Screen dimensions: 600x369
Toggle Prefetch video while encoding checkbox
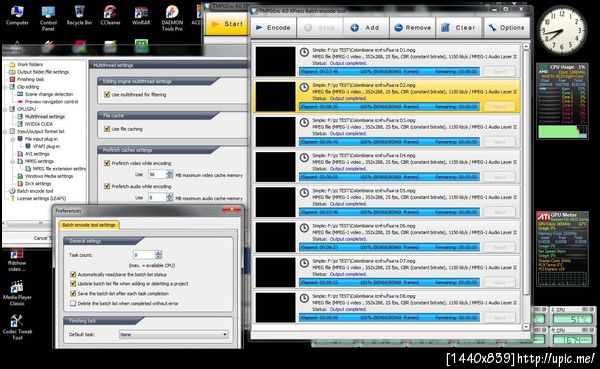(x=107, y=163)
